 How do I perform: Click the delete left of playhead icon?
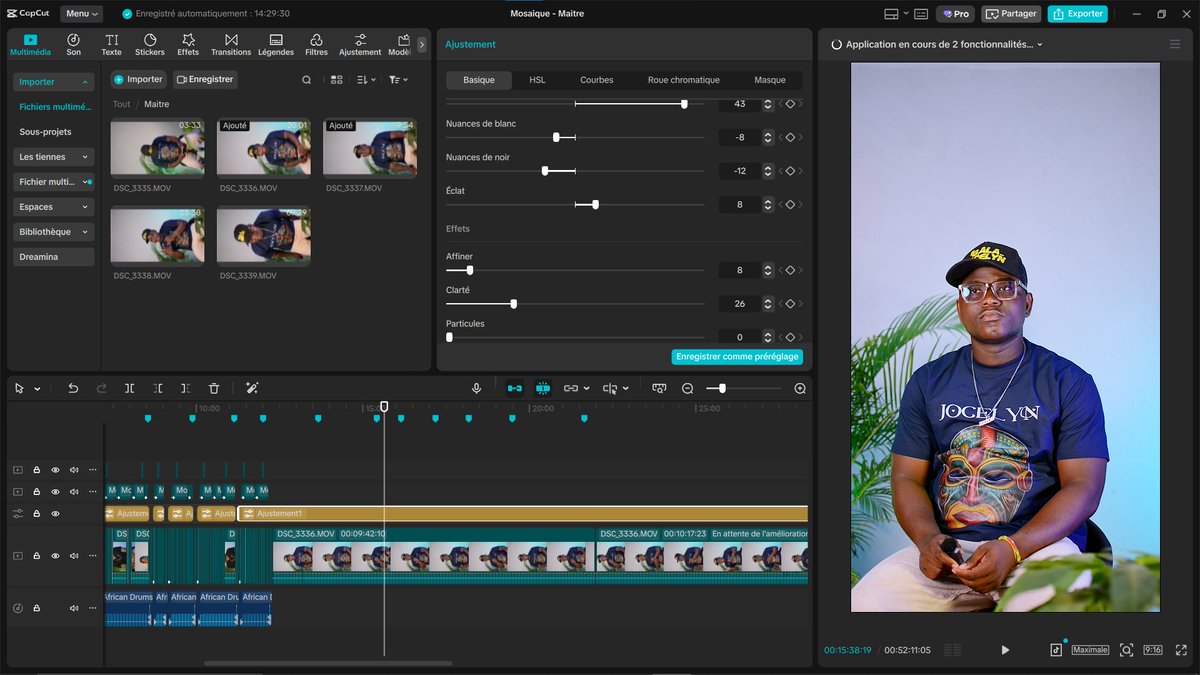(158, 388)
